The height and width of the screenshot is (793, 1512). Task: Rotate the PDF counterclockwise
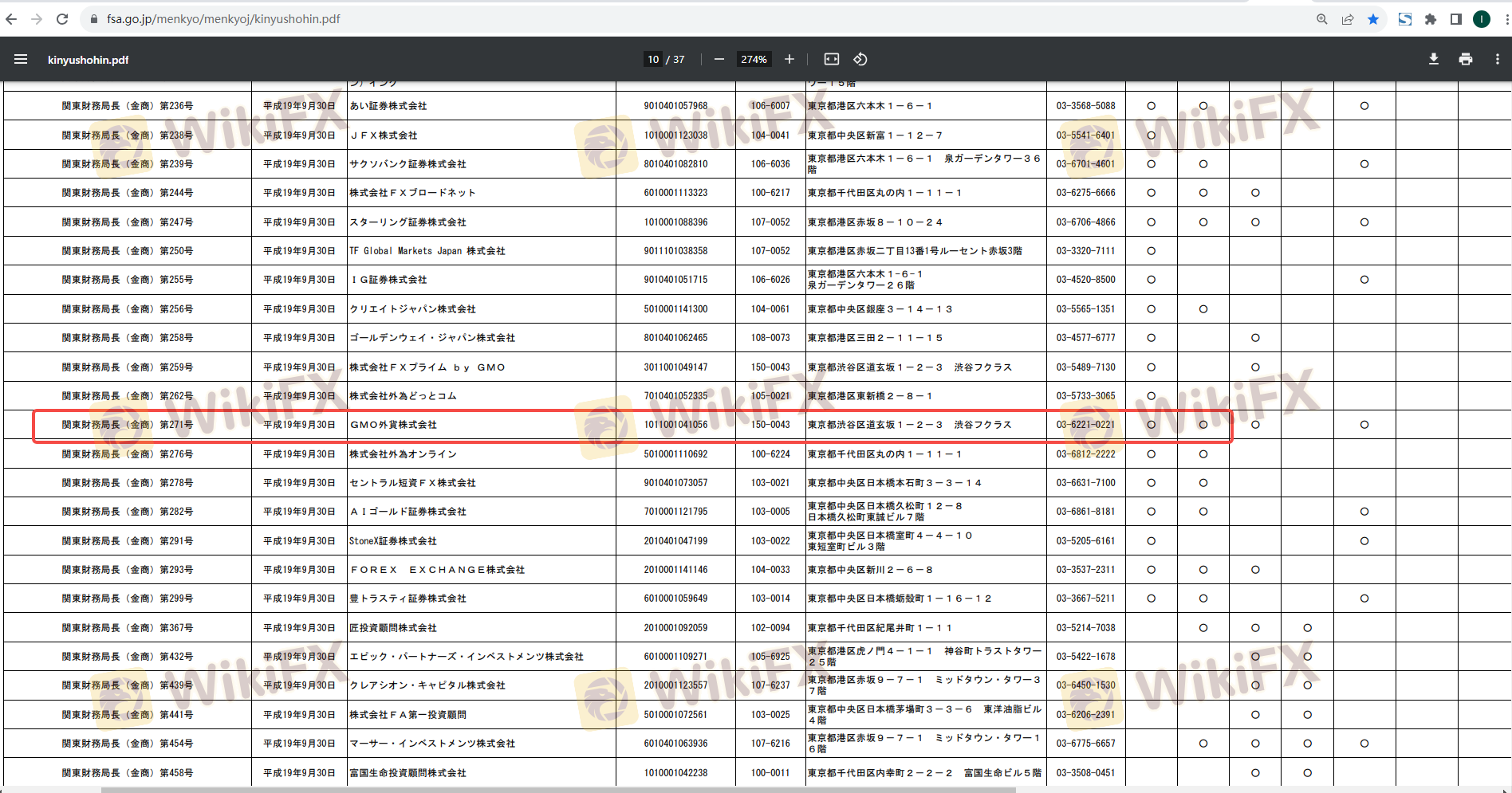[x=860, y=59]
